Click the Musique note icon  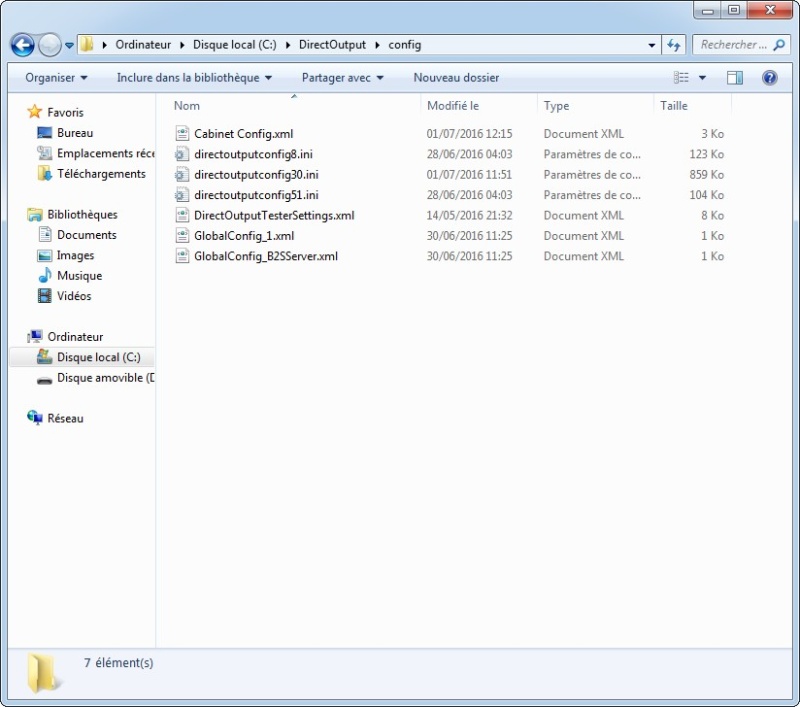click(45, 275)
